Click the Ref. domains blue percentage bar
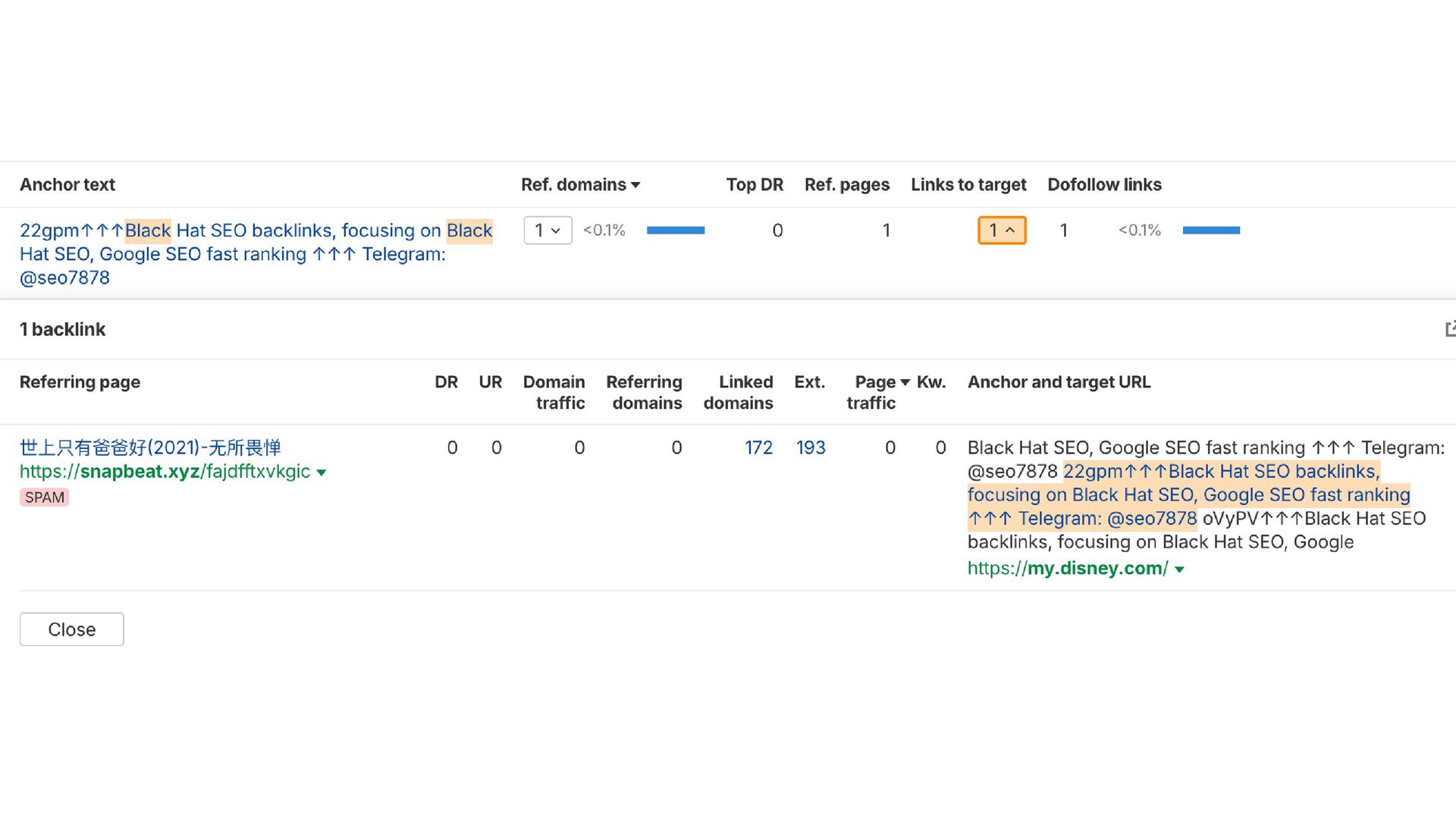Image resolution: width=1456 pixels, height=819 pixels. click(675, 231)
